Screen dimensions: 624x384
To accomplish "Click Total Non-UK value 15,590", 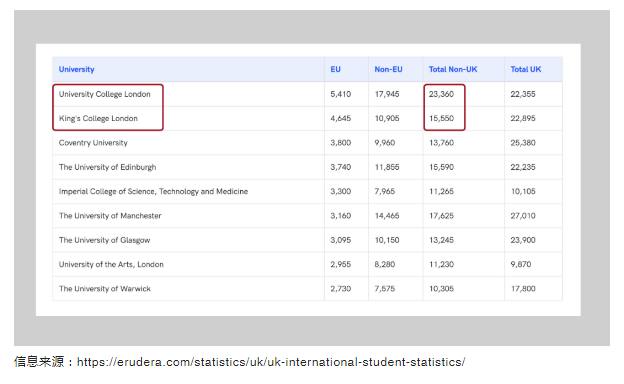I will pyautogui.click(x=441, y=167).
